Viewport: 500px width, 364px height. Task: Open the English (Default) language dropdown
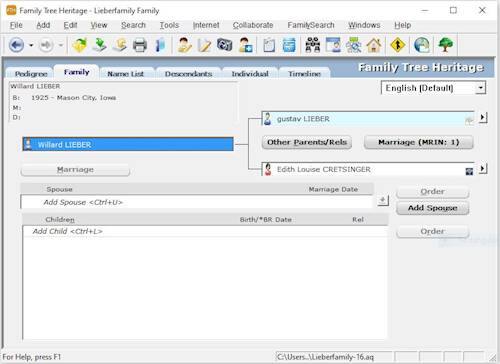pyautogui.click(x=433, y=88)
